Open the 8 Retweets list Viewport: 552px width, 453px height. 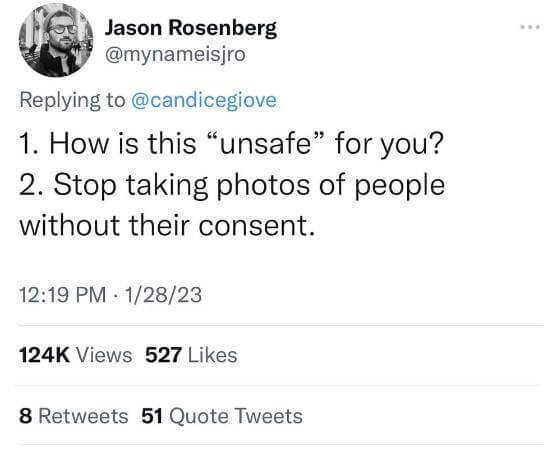[74, 416]
